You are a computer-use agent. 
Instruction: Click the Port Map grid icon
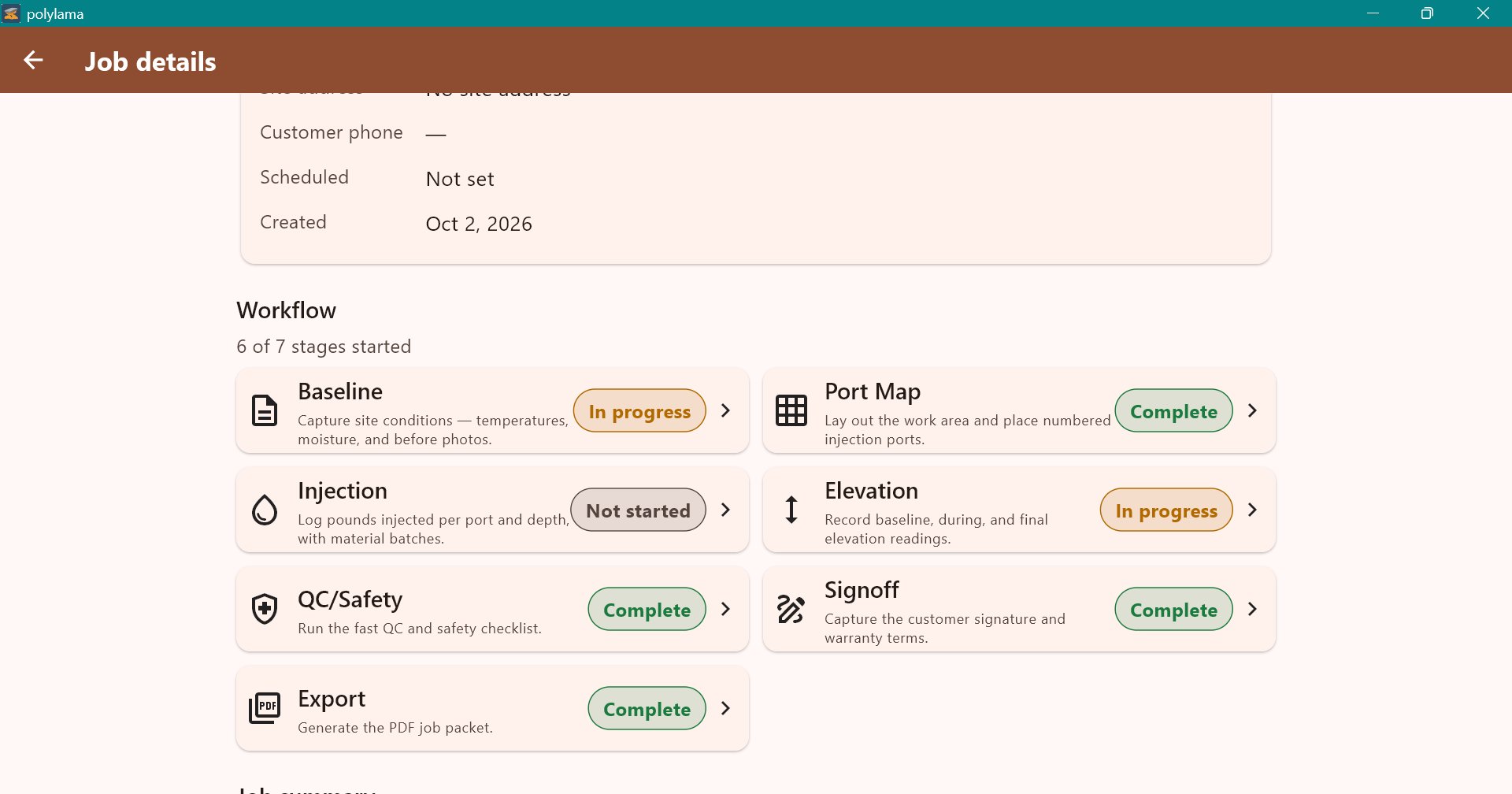pyautogui.click(x=791, y=410)
